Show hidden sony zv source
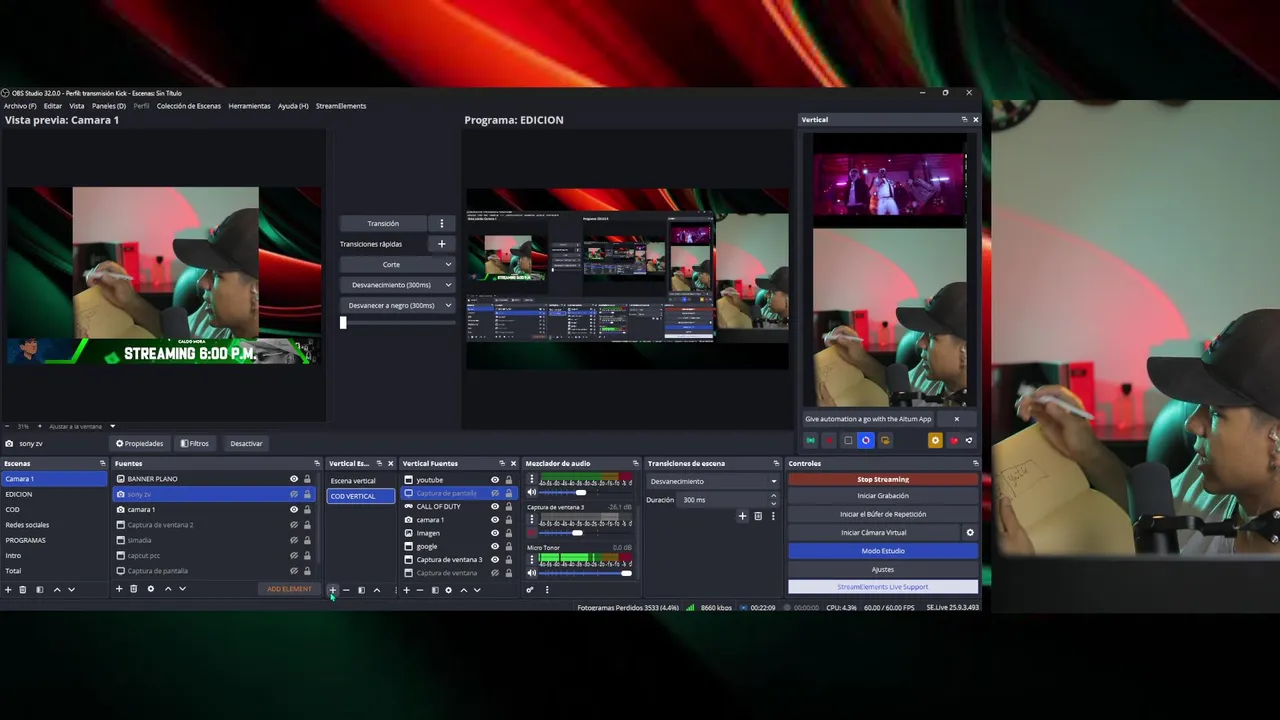 point(294,494)
